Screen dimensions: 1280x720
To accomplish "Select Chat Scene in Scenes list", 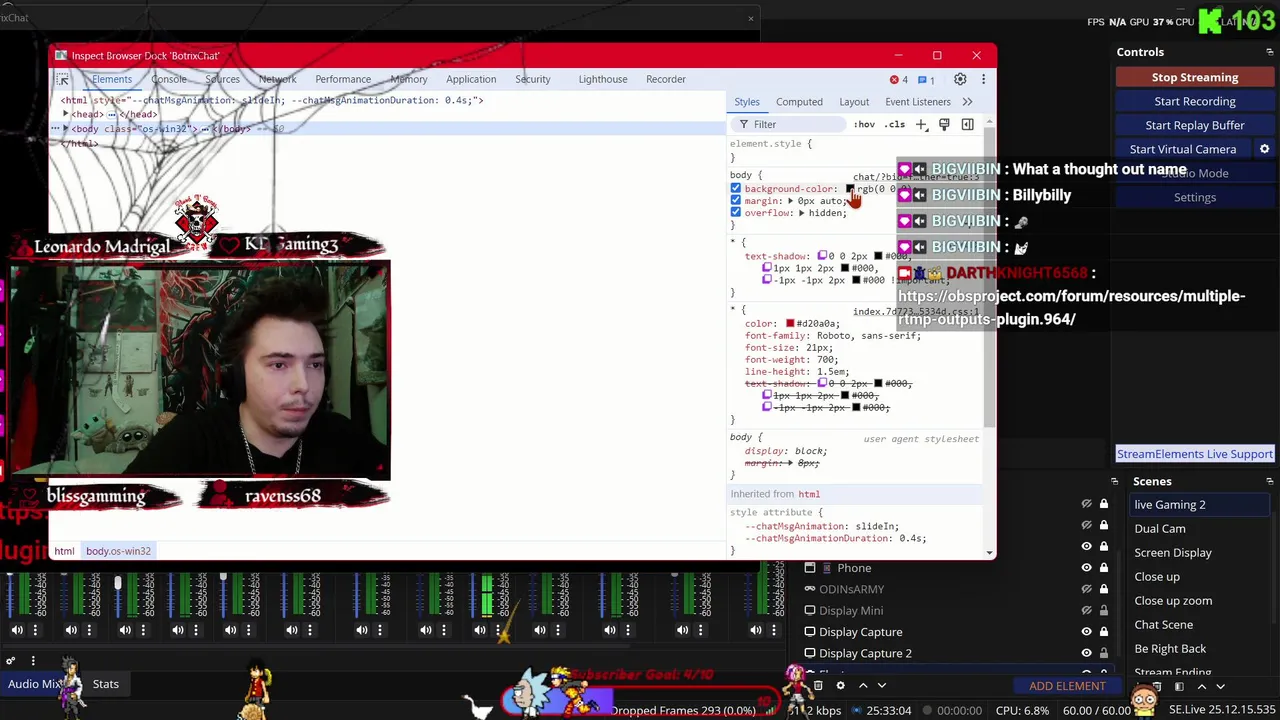I will pos(1163,625).
